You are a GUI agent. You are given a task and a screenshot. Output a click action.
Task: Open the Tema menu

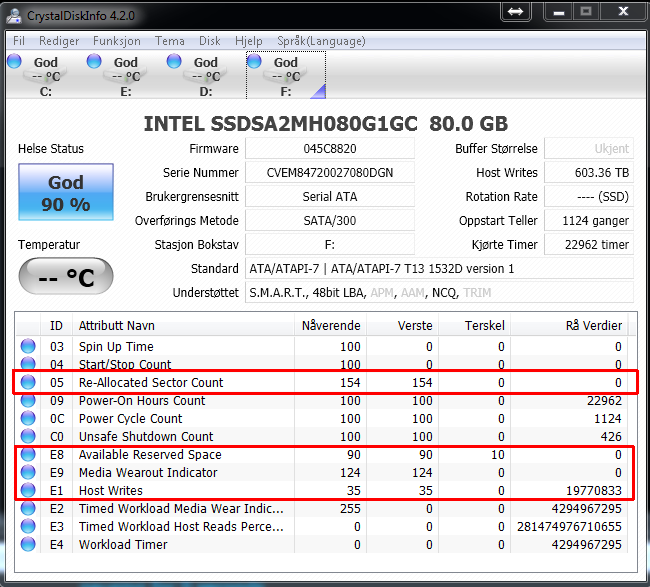click(170, 41)
